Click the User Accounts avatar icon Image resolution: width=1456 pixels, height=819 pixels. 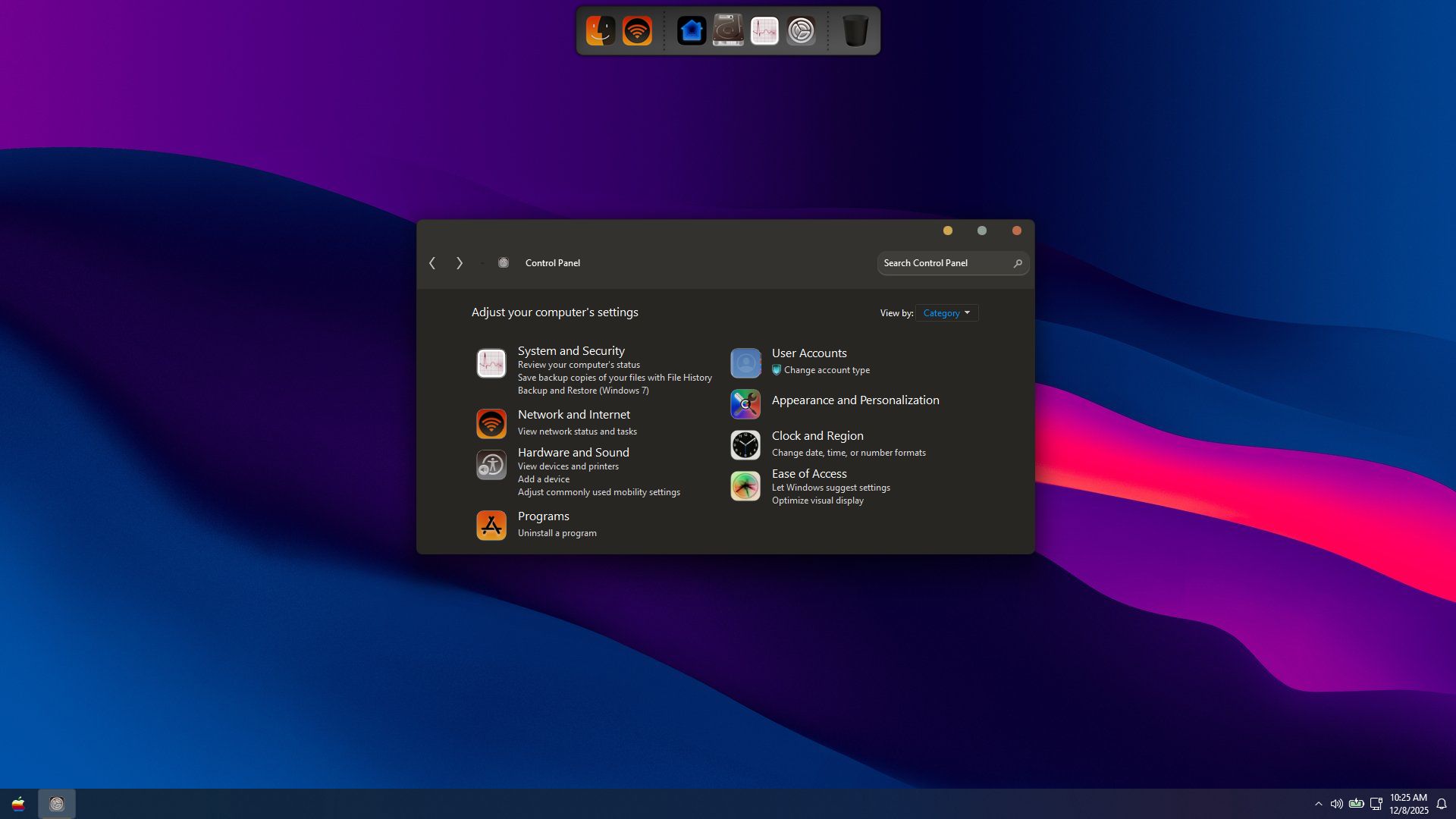tap(745, 363)
